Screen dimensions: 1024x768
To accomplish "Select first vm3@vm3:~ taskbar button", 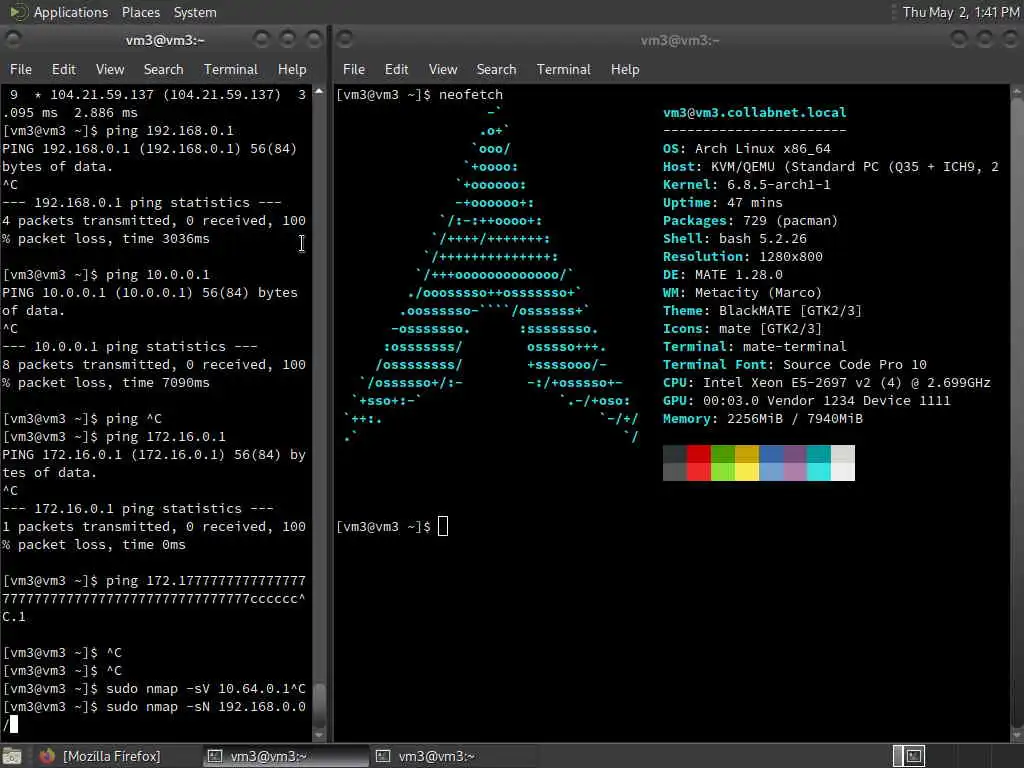I will click(284, 756).
